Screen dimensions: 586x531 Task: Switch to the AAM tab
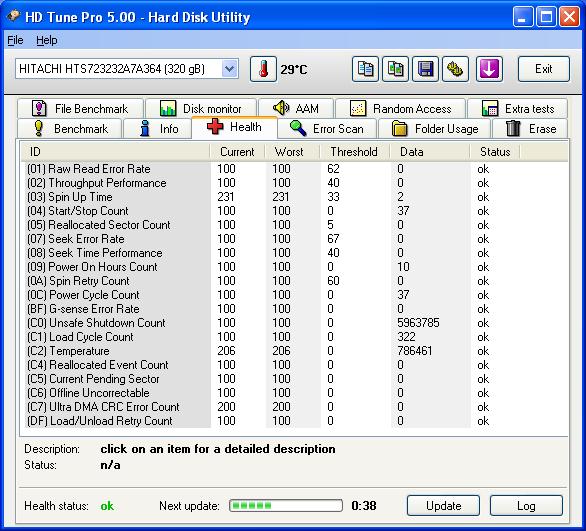point(296,109)
